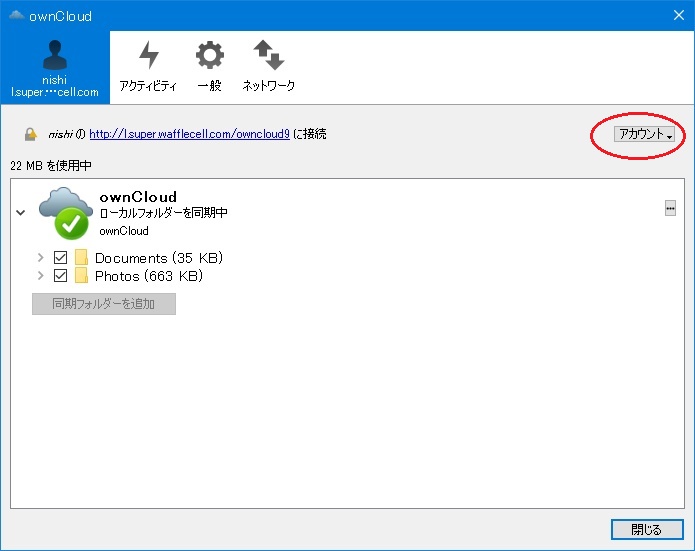Collapse the ownCloud sync folder entry

20,213
